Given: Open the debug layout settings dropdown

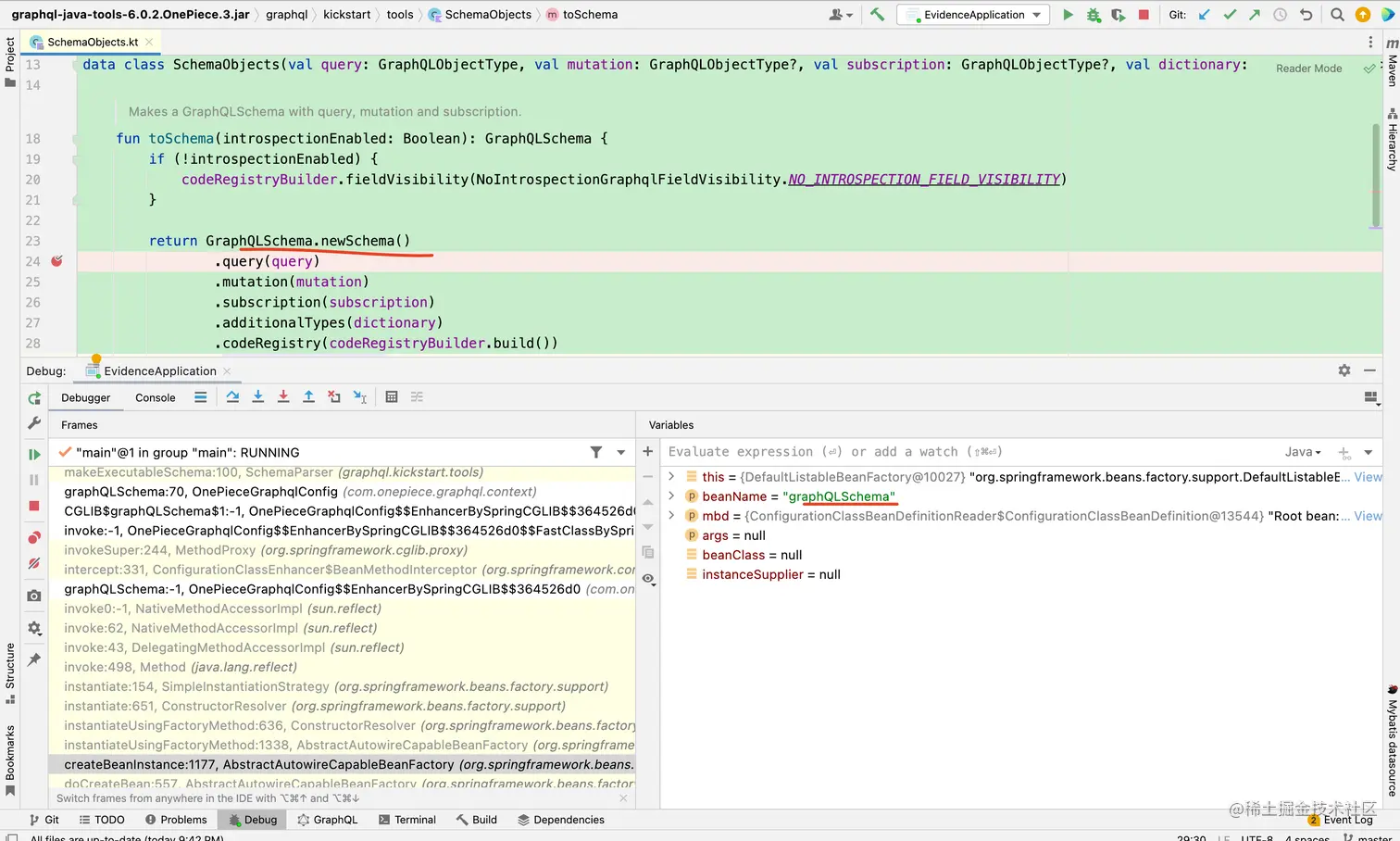Looking at the screenshot, I should [1371, 398].
